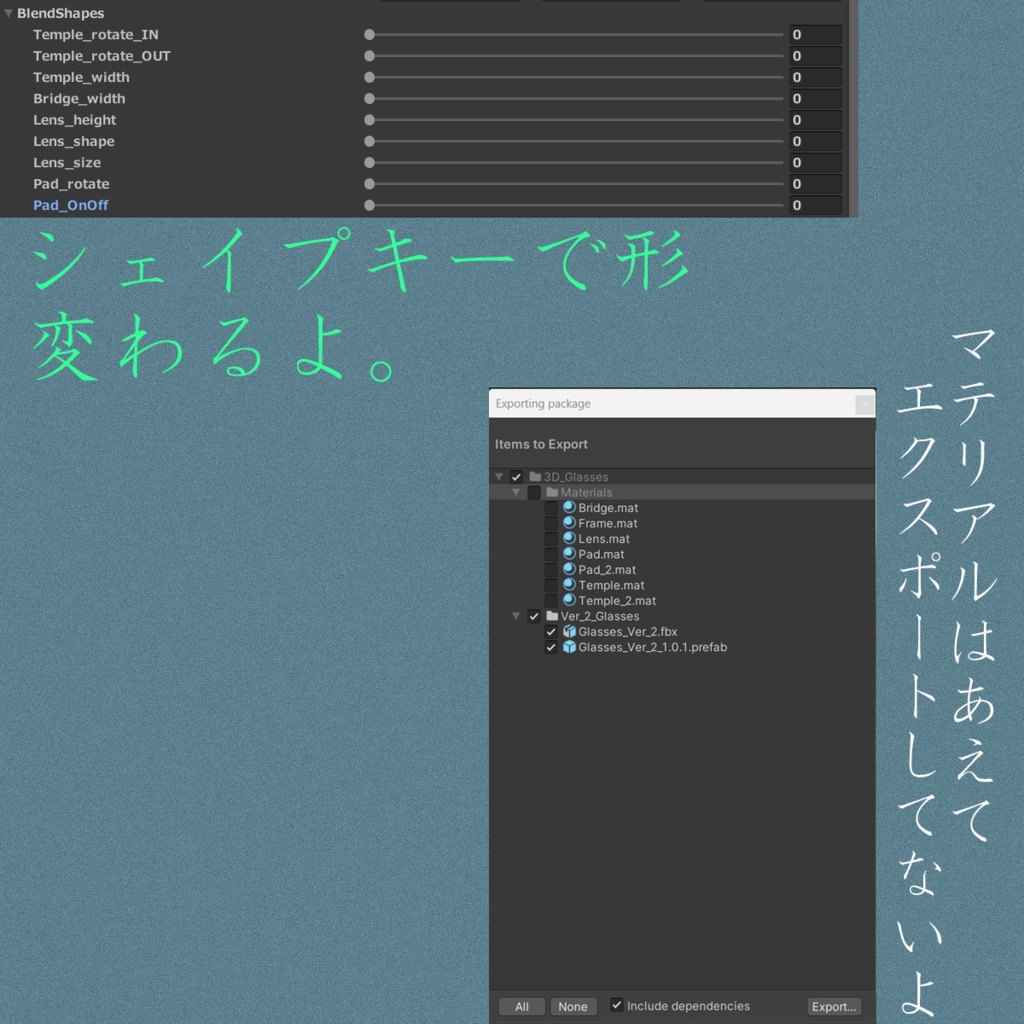
Task: Click the Ver_2_Glasses folder icon
Action: 552,616
